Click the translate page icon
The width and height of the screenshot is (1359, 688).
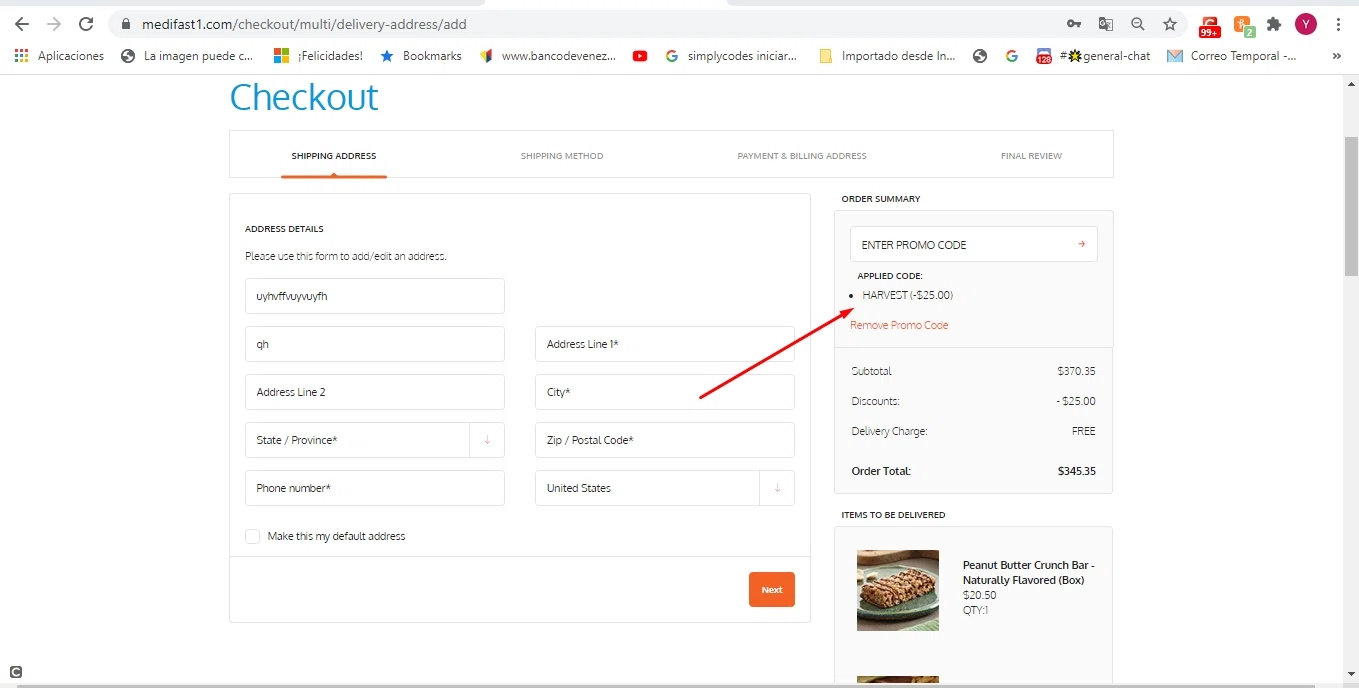tap(1106, 24)
